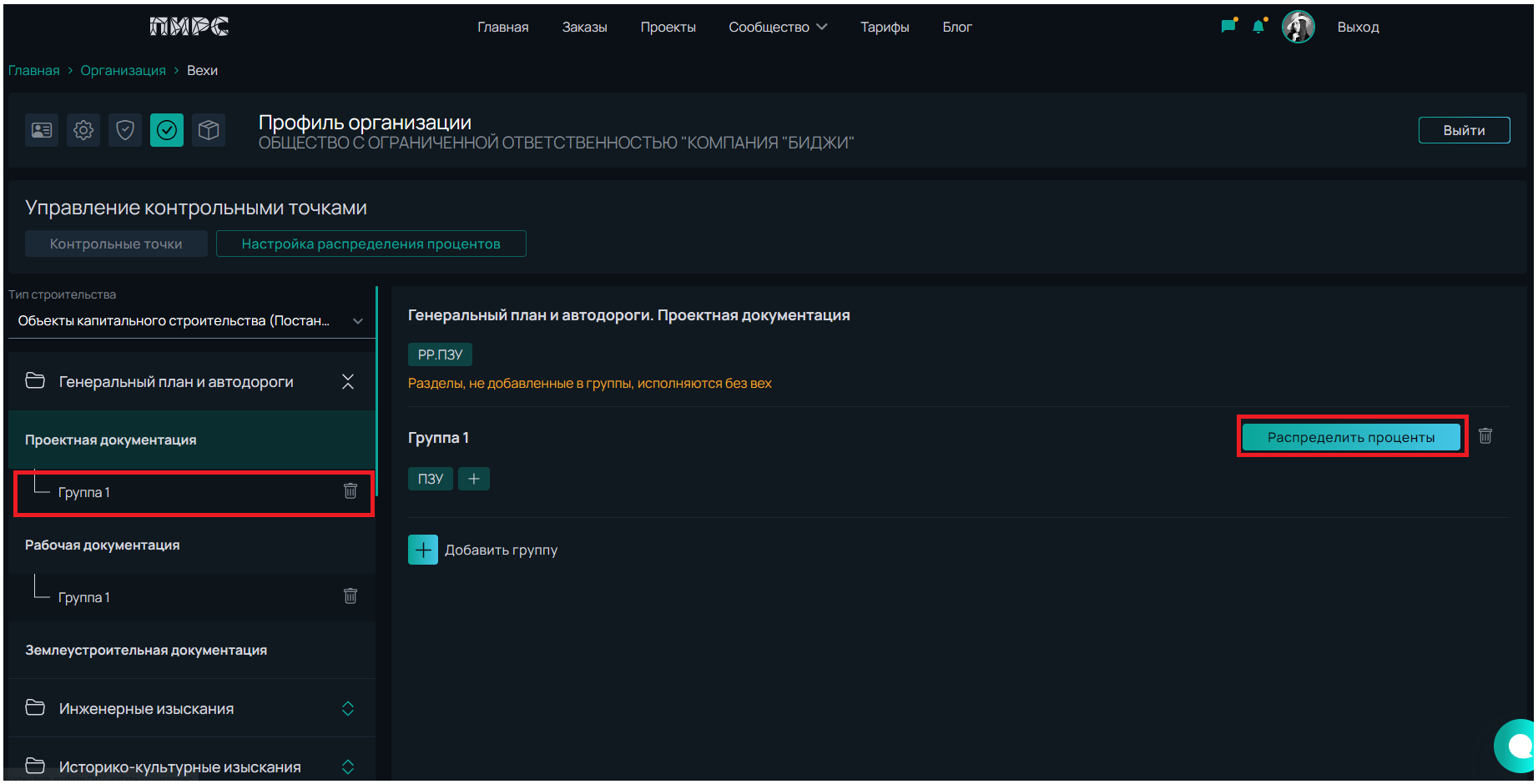The width and height of the screenshot is (1538, 784).
Task: Delete Группа 1 under Рабочая документация
Action: pos(350,596)
